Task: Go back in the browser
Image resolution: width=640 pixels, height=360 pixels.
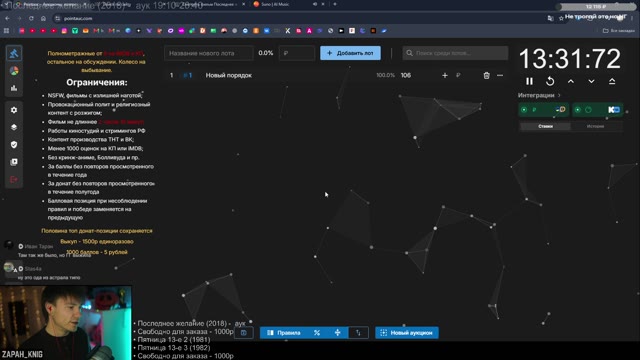Action: tap(7, 18)
